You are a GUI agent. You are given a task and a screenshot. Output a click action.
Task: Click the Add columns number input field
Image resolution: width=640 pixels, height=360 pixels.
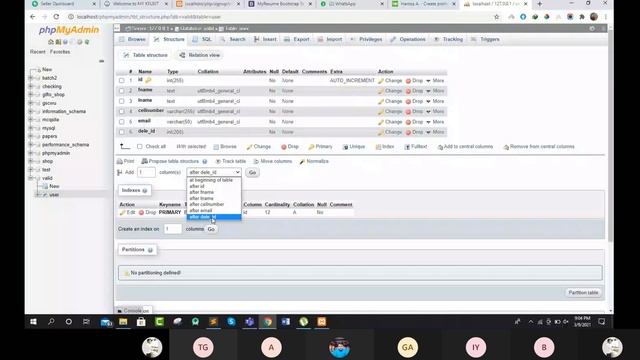point(146,173)
